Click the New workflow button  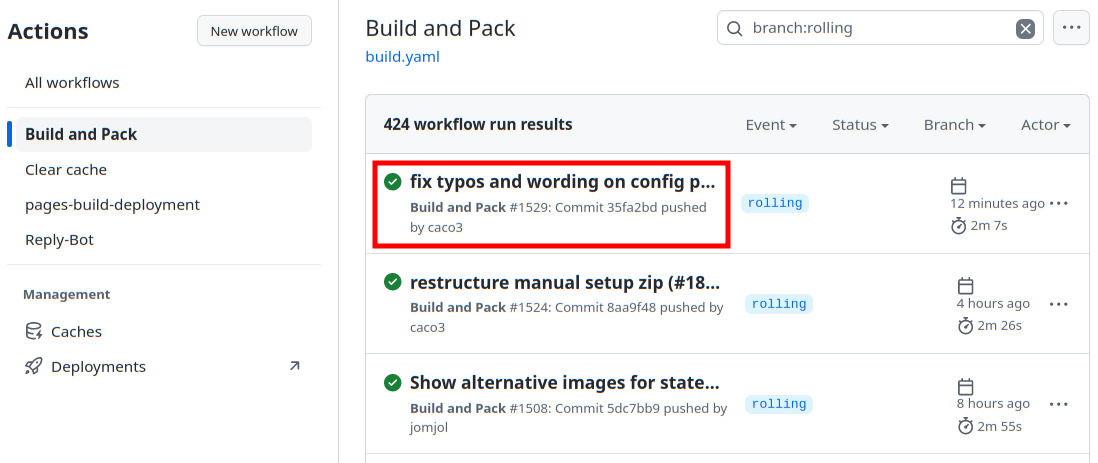click(x=254, y=31)
